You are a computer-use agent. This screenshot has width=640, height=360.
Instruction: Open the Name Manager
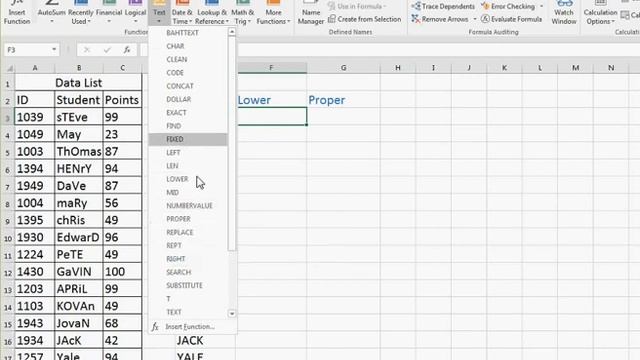point(311,13)
